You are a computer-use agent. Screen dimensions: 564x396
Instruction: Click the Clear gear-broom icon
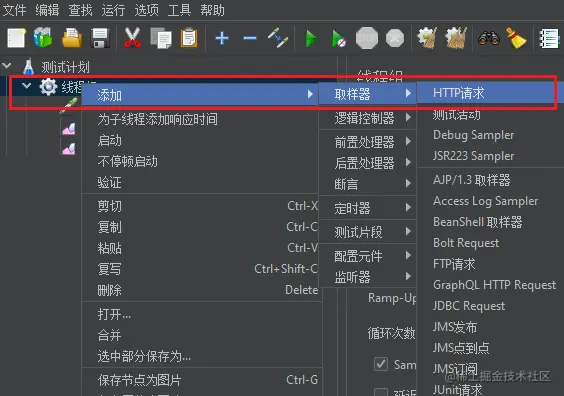coord(427,38)
